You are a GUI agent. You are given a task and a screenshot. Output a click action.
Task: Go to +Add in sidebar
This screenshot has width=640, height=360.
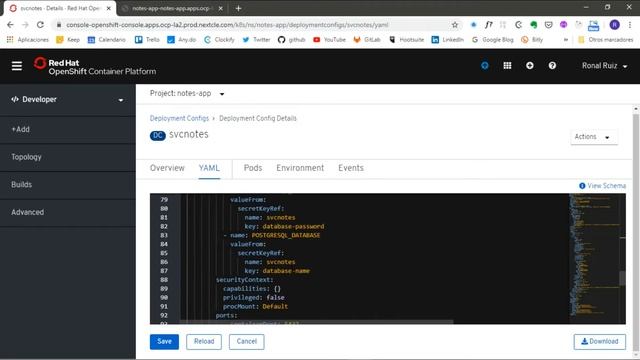[68, 129]
